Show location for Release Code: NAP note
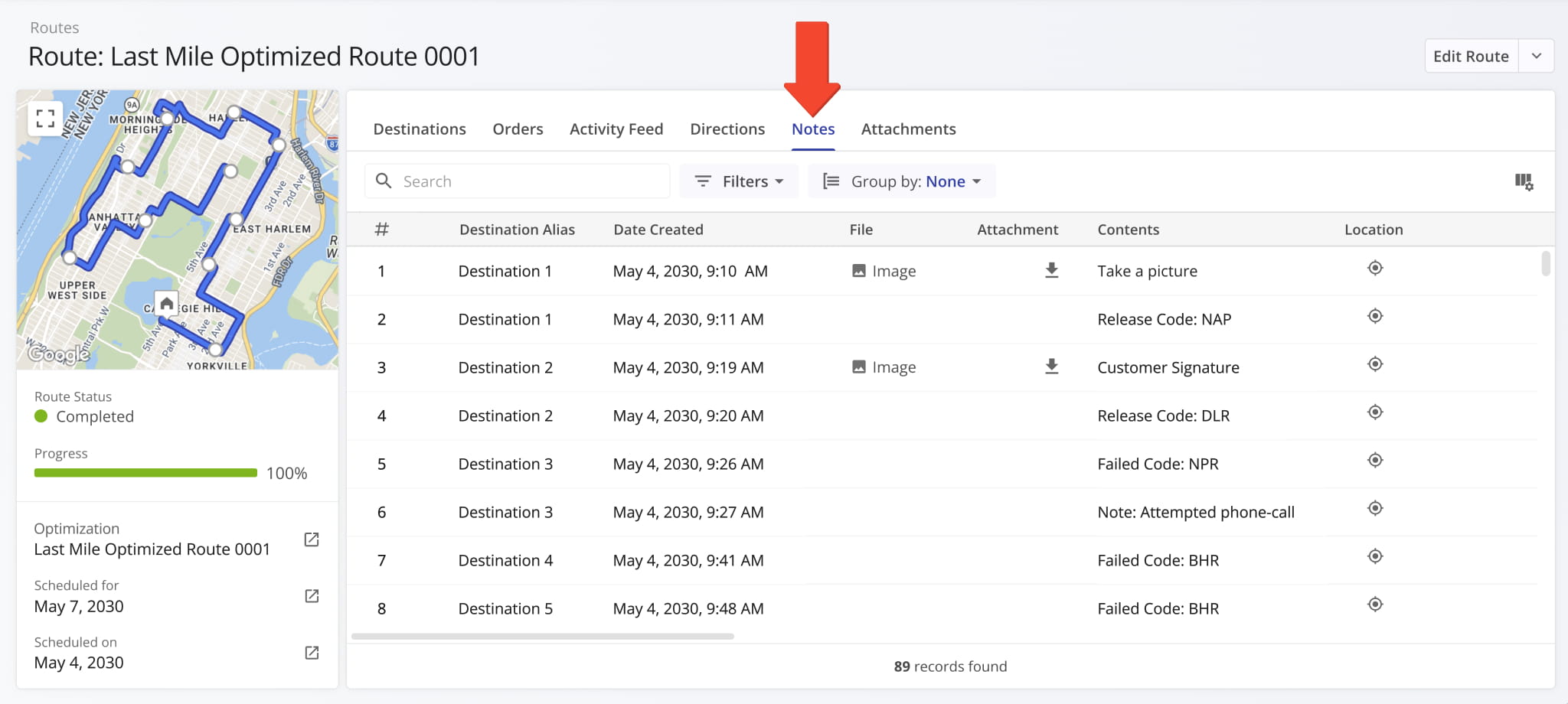 pos(1374,317)
